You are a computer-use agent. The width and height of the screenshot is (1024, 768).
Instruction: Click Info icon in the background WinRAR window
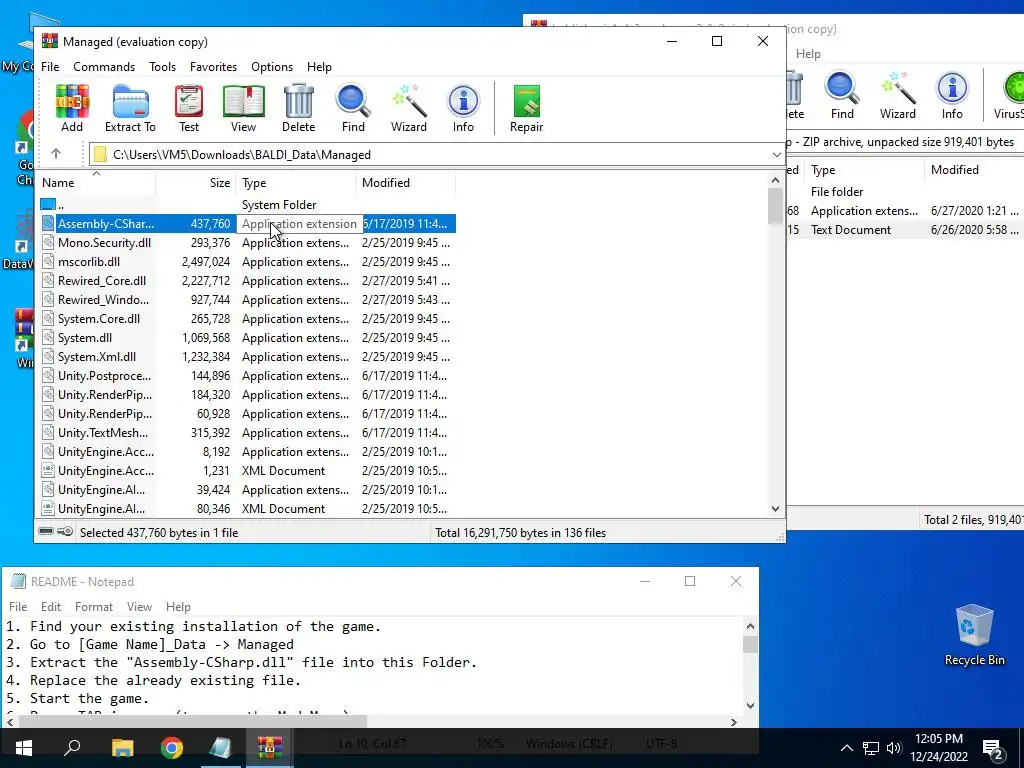coord(952,95)
